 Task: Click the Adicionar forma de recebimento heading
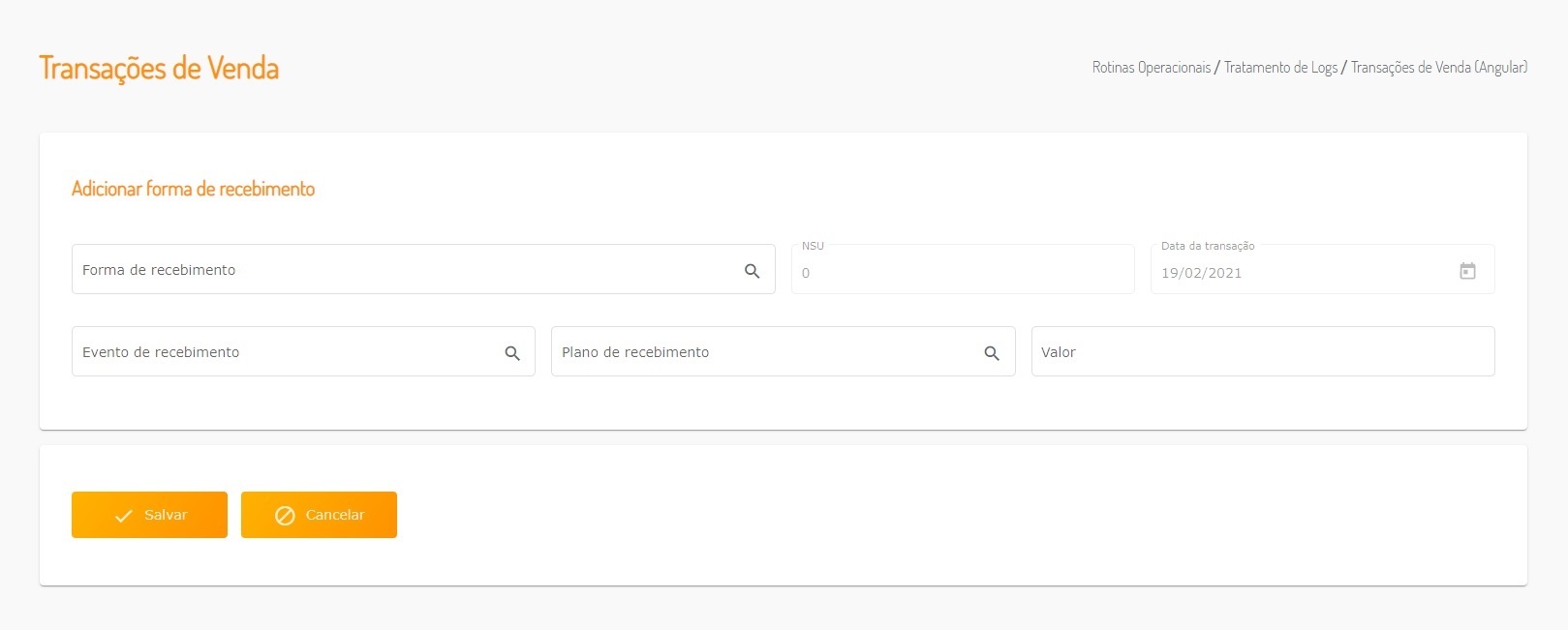click(193, 189)
